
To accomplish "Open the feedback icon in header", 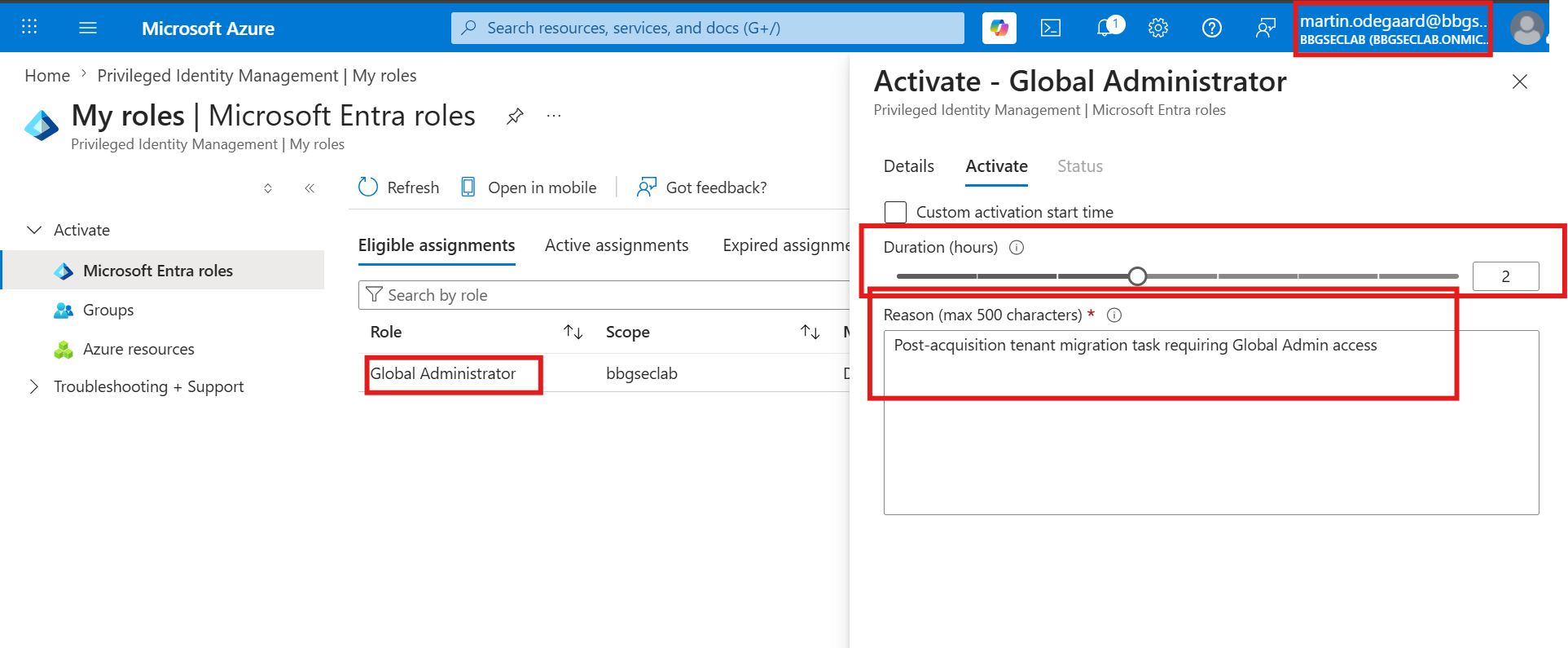I will [x=1266, y=28].
